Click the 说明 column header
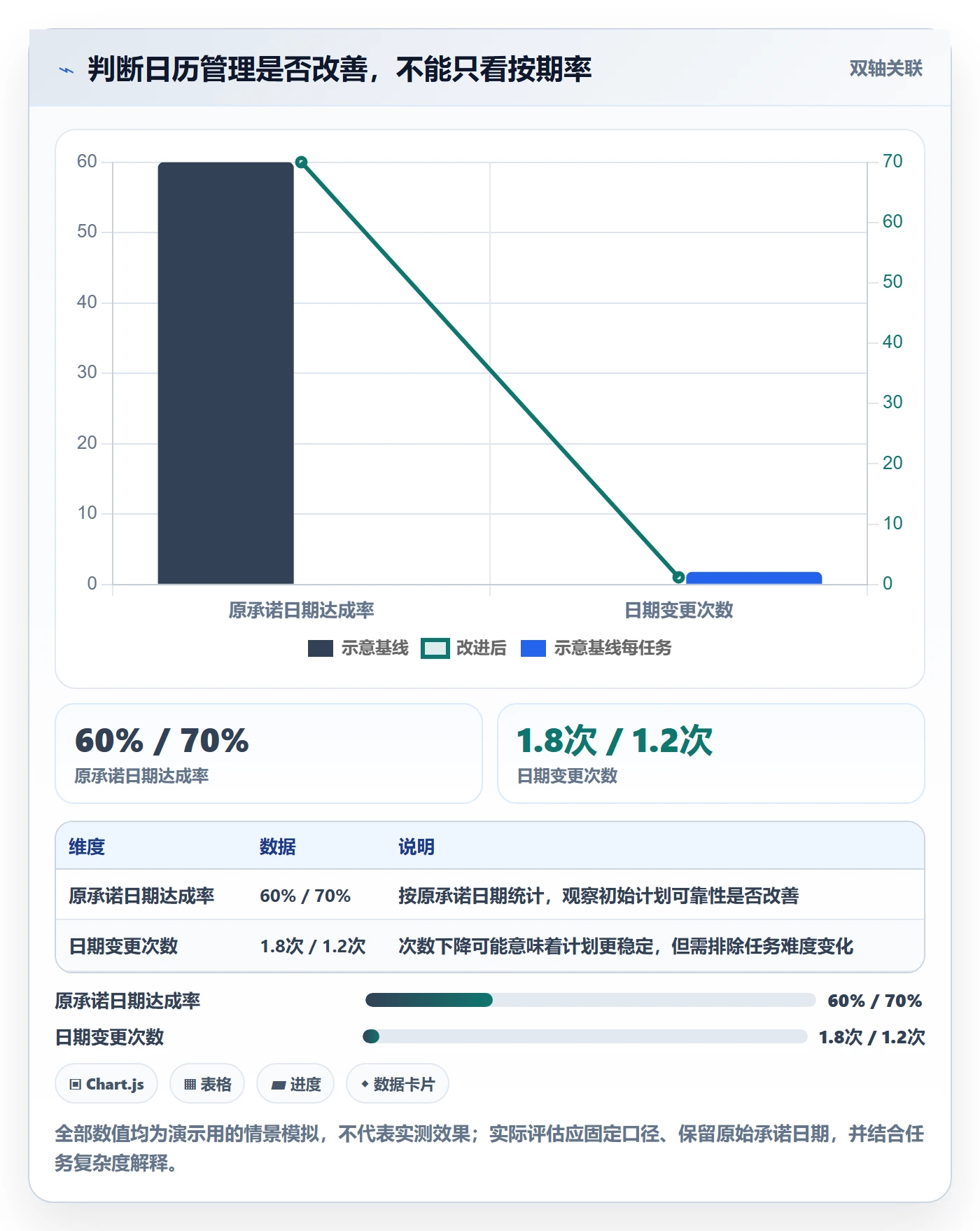 pyautogui.click(x=416, y=847)
